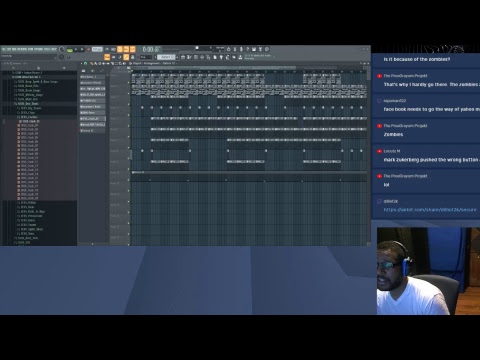Open the shared link in chat panel

click(x=430, y=210)
